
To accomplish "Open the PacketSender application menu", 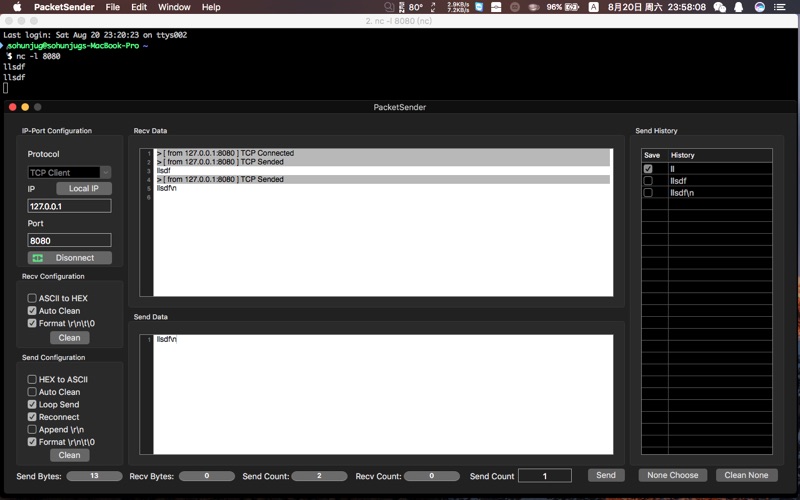I will [64, 7].
